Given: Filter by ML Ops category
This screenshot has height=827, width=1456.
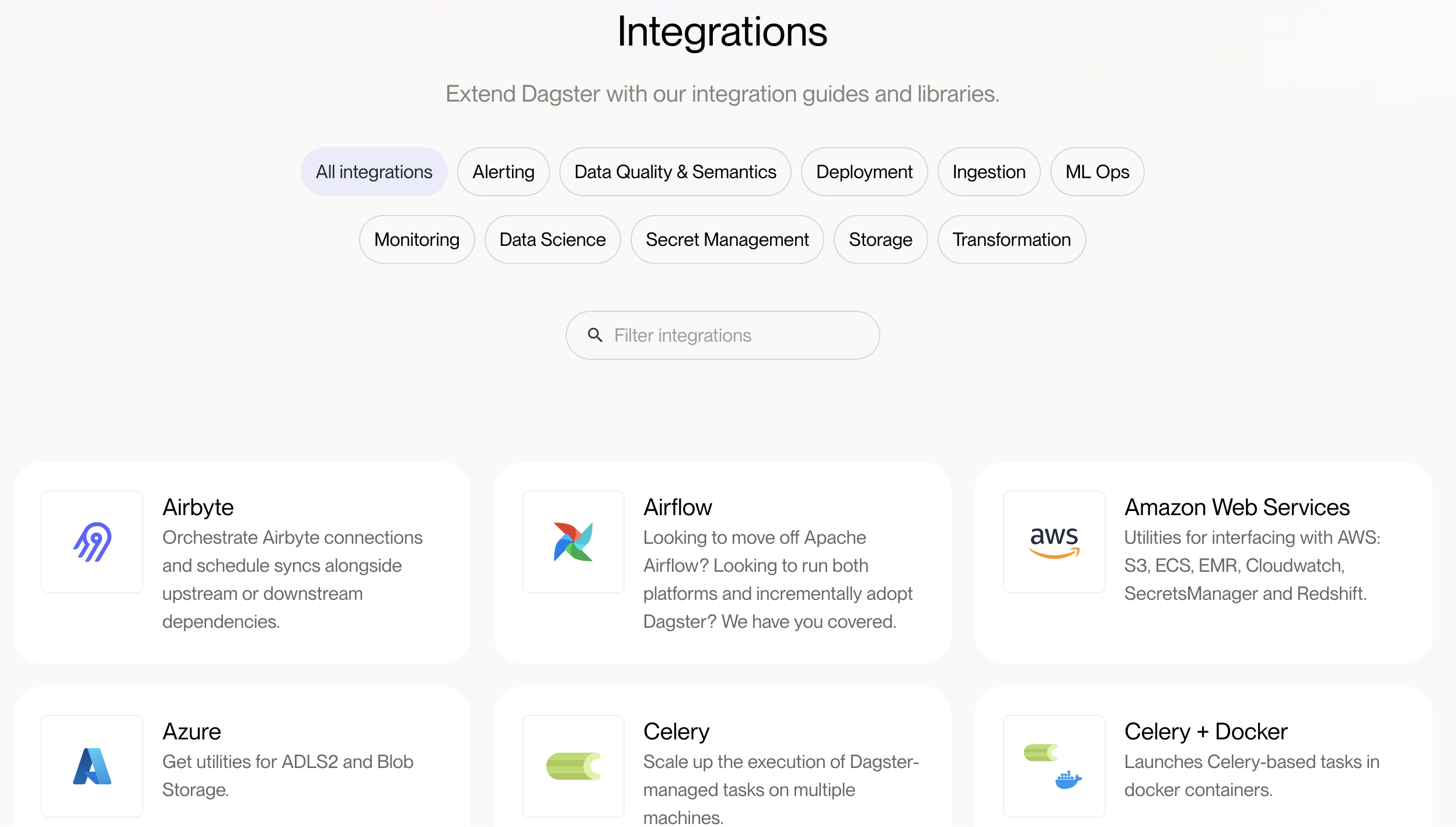Looking at the screenshot, I should (x=1097, y=172).
